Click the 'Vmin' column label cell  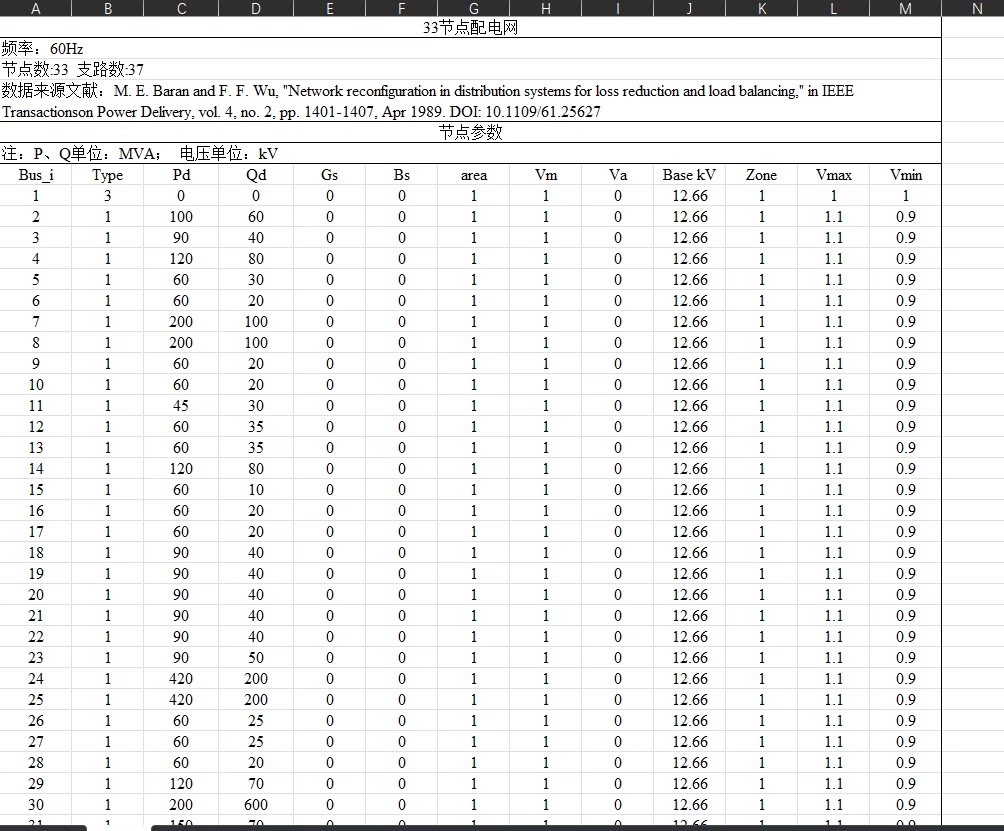(906, 175)
